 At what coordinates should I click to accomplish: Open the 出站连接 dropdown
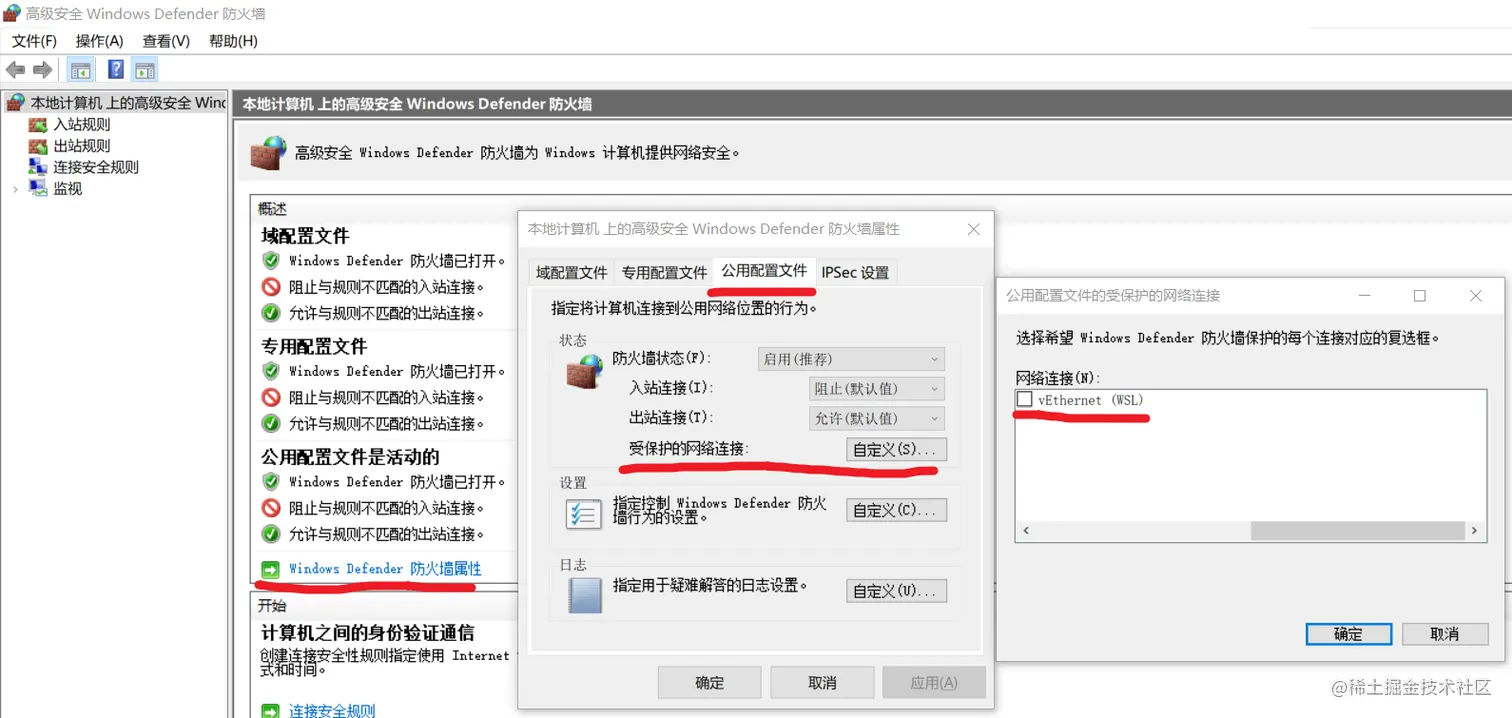pos(877,419)
